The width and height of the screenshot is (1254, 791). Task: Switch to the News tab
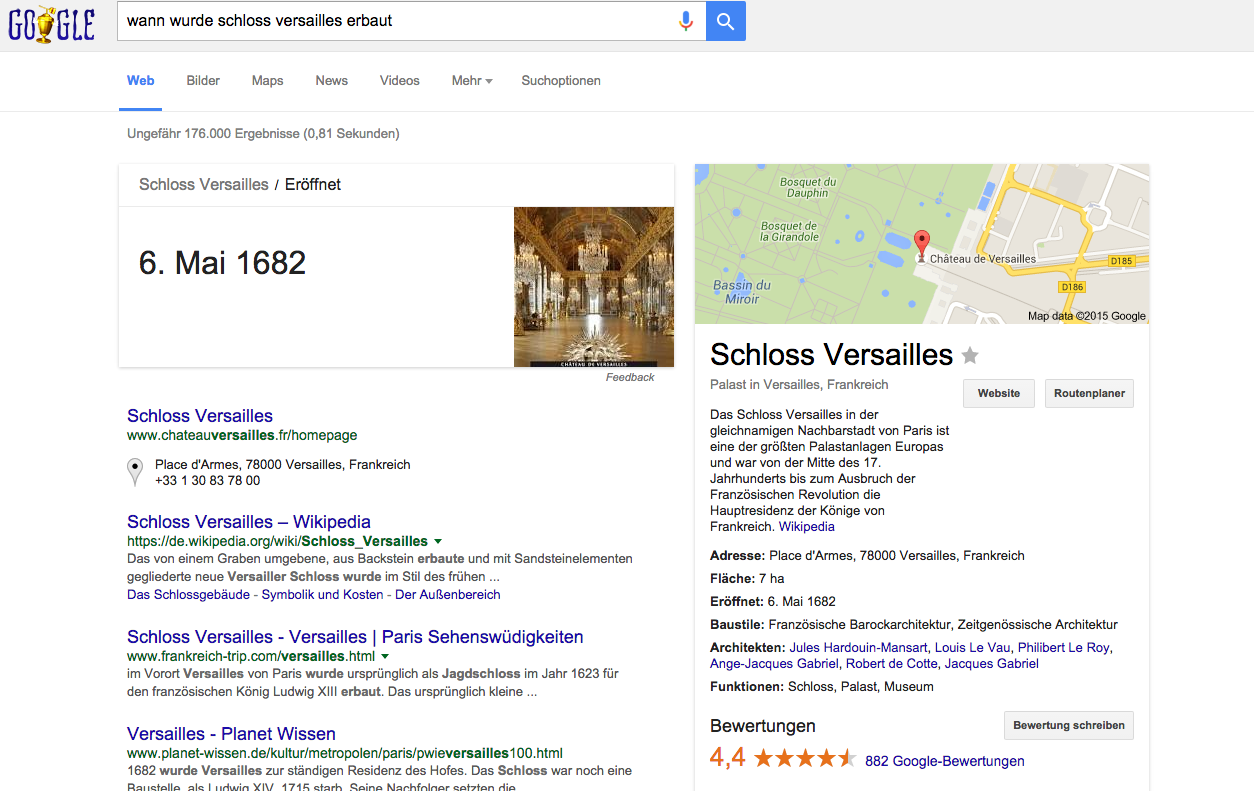point(332,81)
